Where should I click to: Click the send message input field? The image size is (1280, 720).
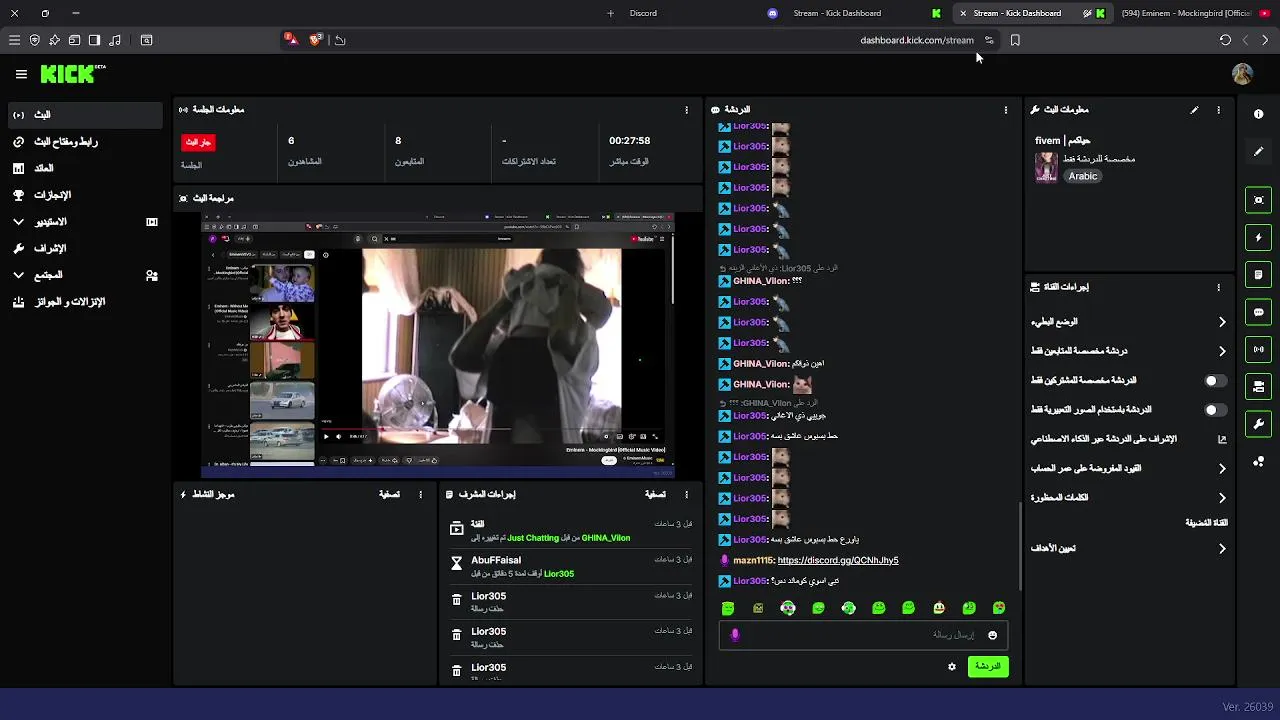click(863, 635)
